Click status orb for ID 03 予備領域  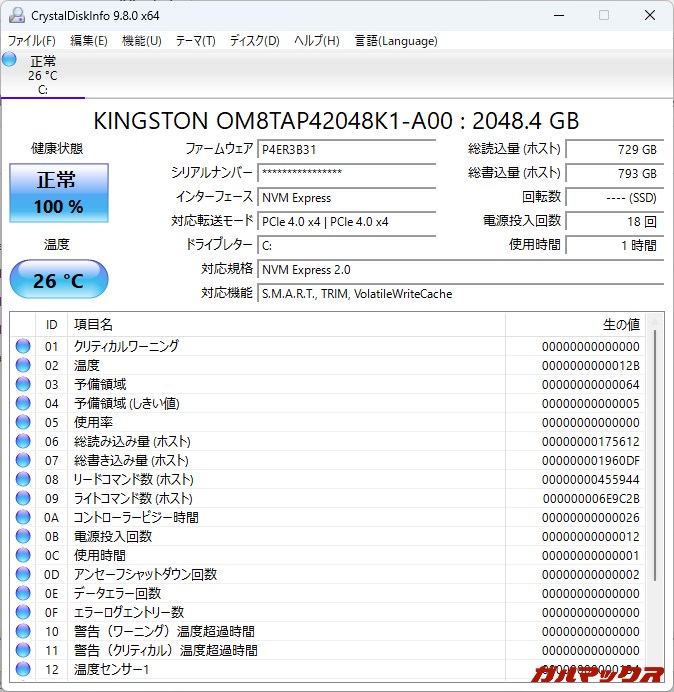(x=23, y=384)
